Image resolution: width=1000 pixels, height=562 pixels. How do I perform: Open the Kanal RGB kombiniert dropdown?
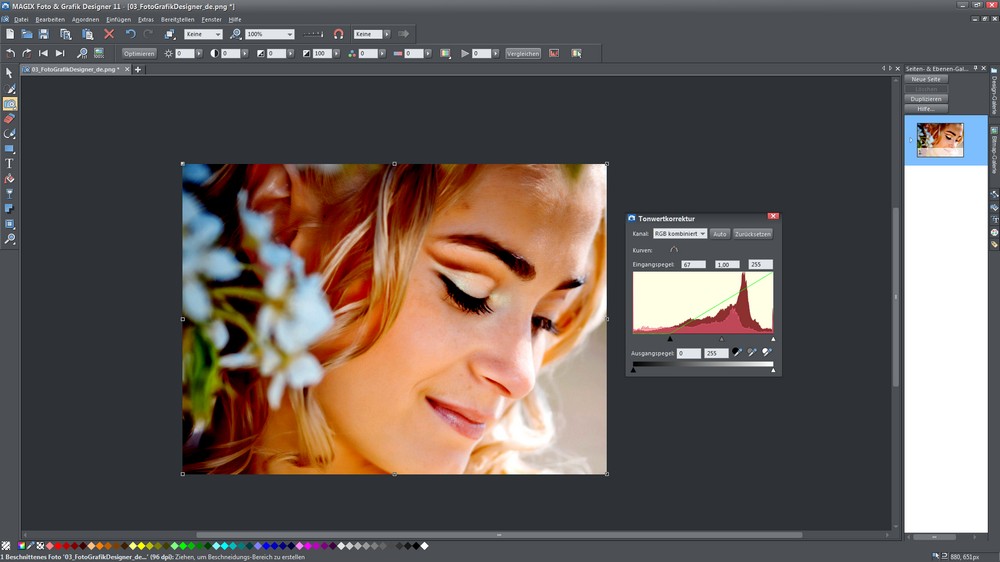pos(679,234)
